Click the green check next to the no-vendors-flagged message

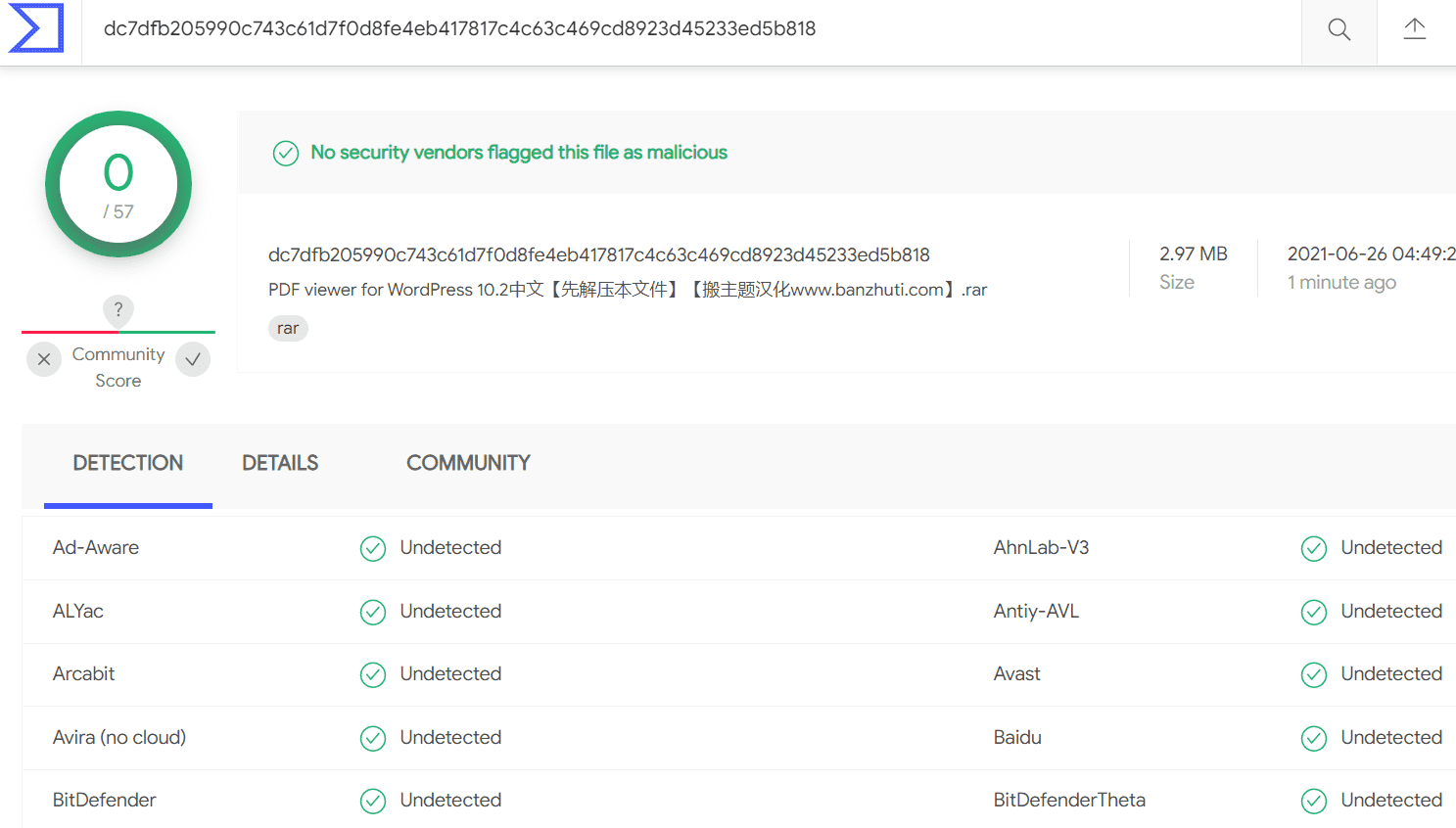(x=286, y=153)
